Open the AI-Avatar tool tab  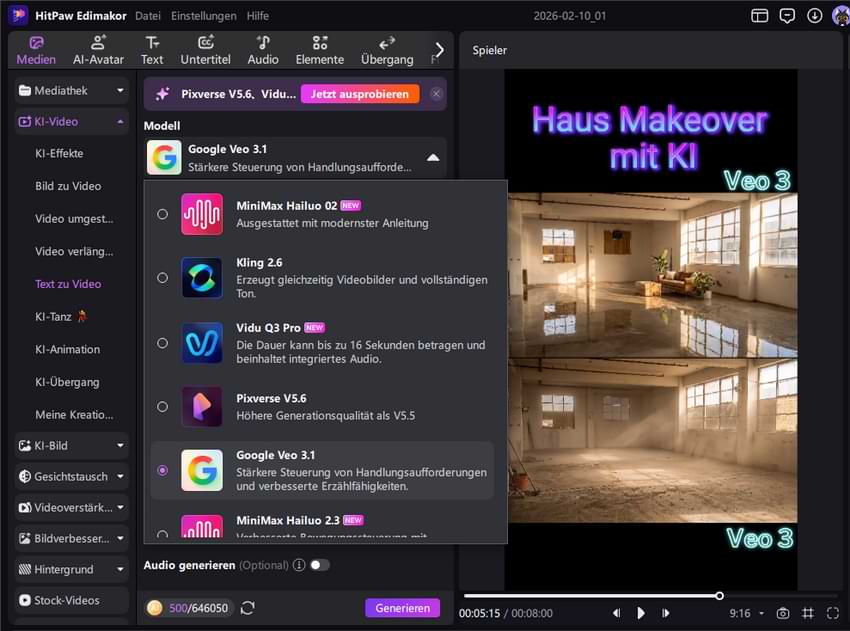98,50
